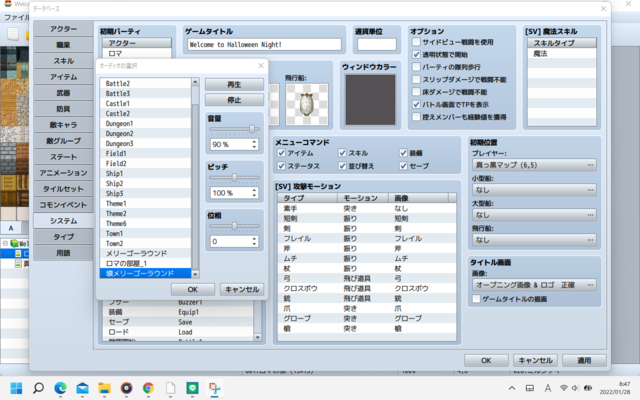
Task: Open 敵キャラ database tab
Action: [x=63, y=125]
